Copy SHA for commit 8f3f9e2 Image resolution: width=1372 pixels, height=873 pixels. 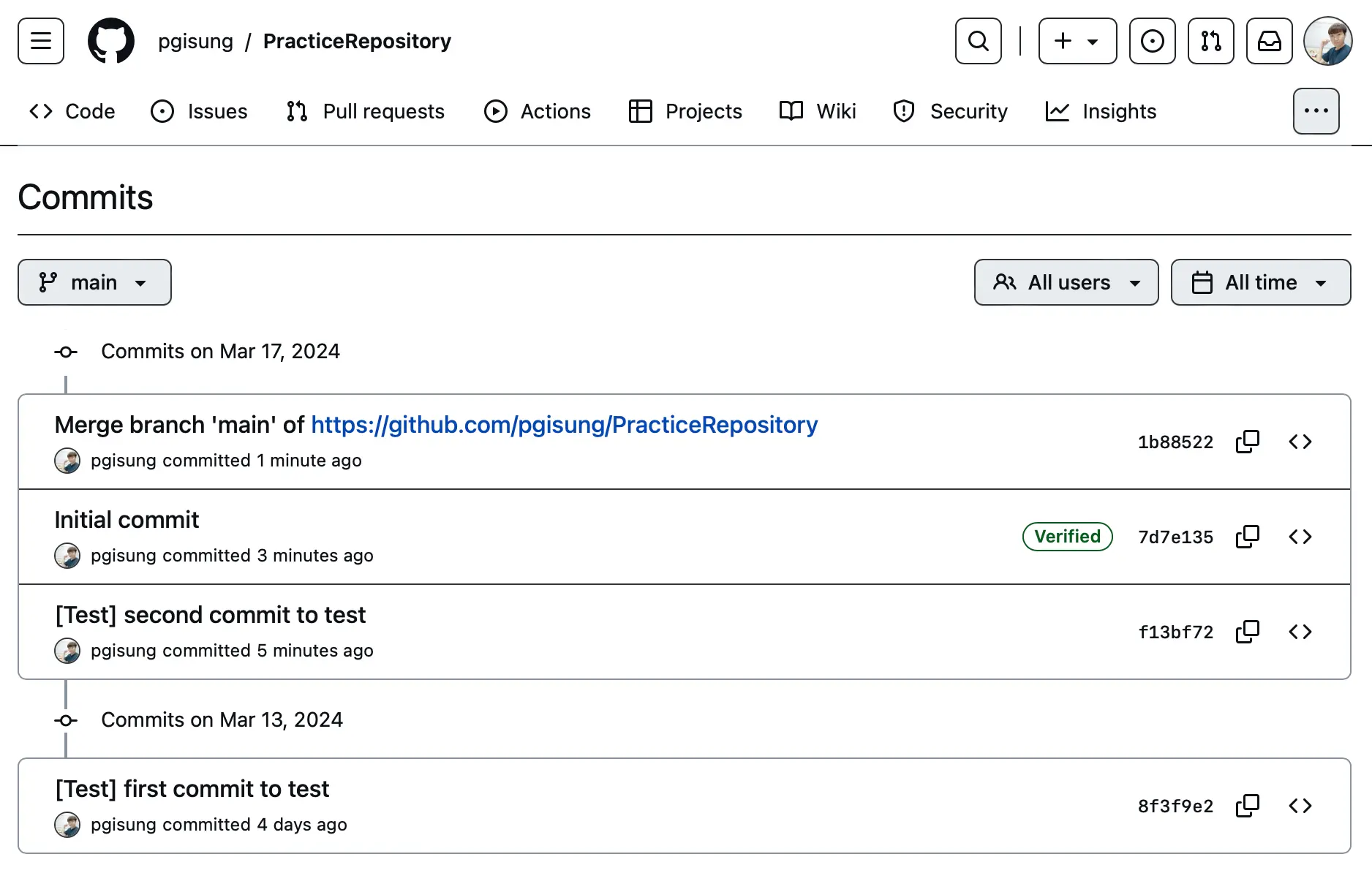[x=1248, y=806]
